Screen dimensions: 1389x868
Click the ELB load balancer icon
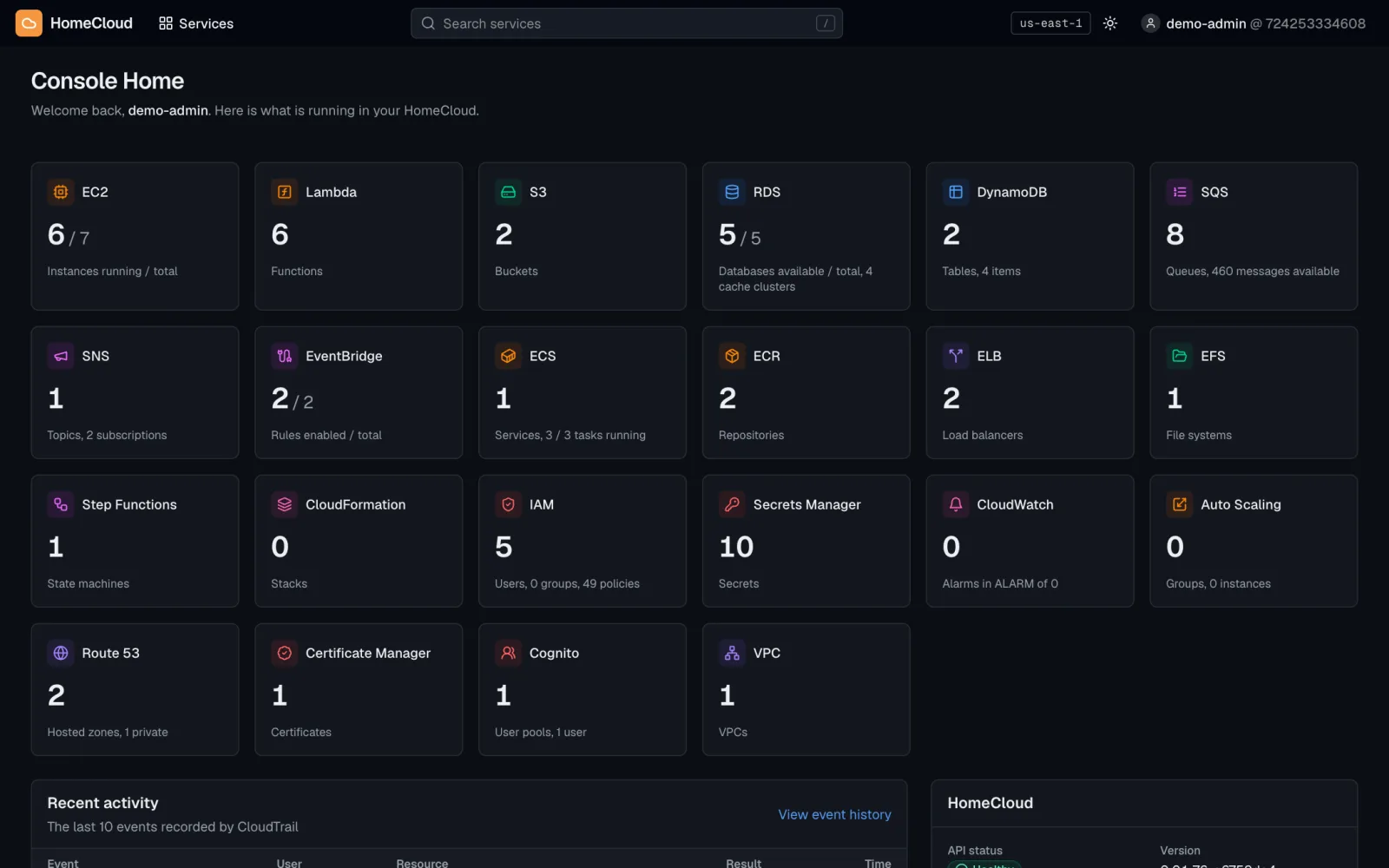pyautogui.click(x=956, y=356)
